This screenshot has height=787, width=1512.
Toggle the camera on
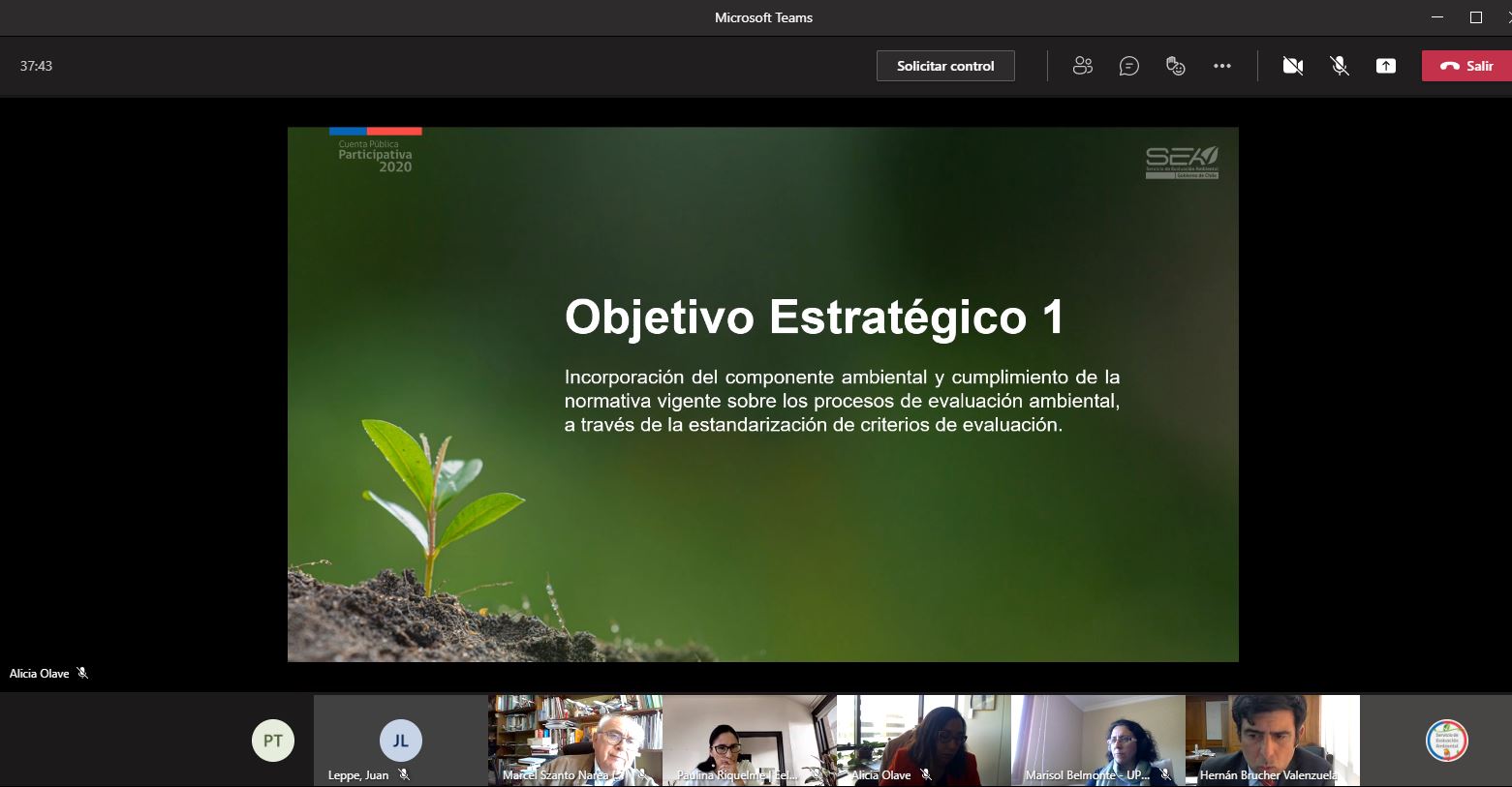(x=1292, y=66)
